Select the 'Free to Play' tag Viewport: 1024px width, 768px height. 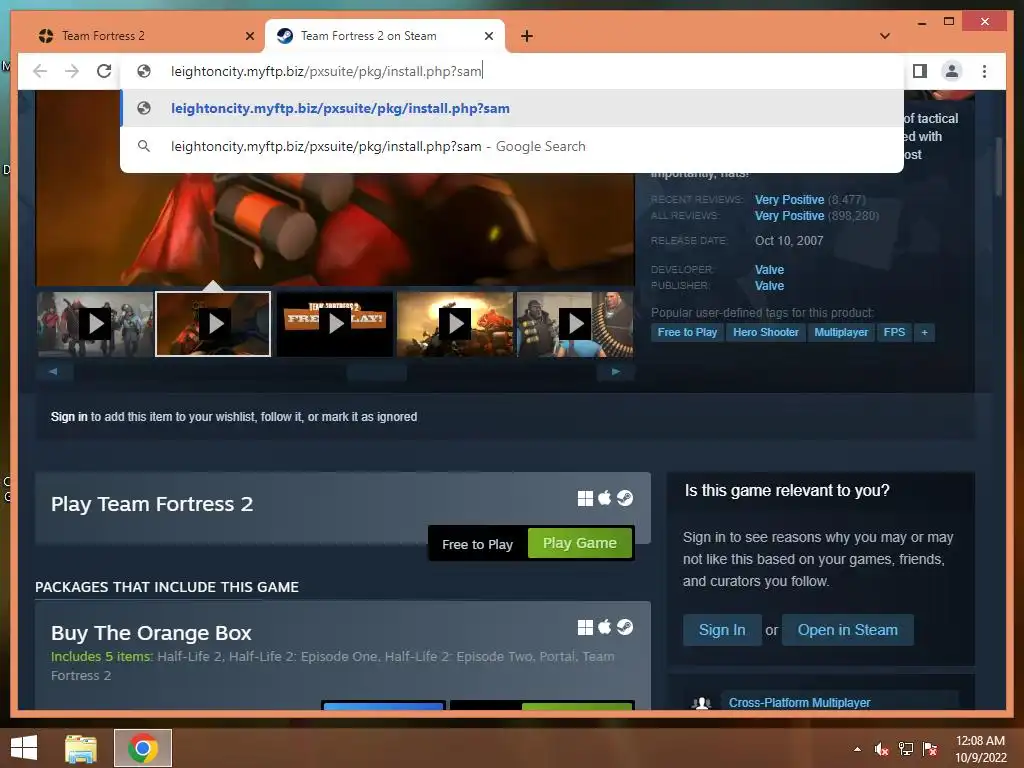[x=687, y=332]
